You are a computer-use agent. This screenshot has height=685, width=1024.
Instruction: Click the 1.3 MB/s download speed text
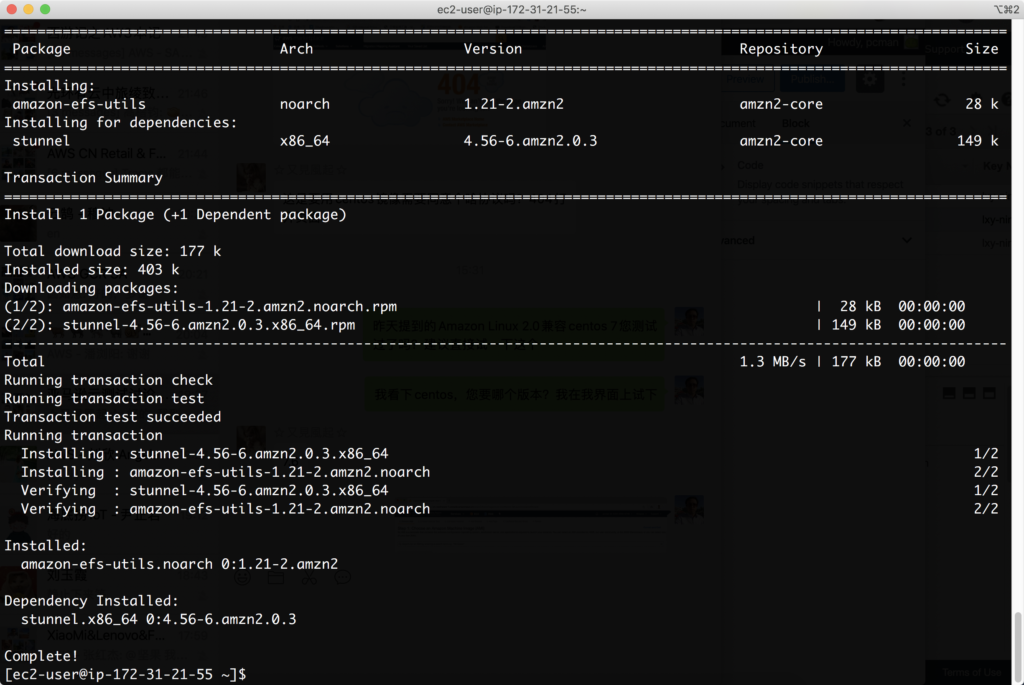772,362
